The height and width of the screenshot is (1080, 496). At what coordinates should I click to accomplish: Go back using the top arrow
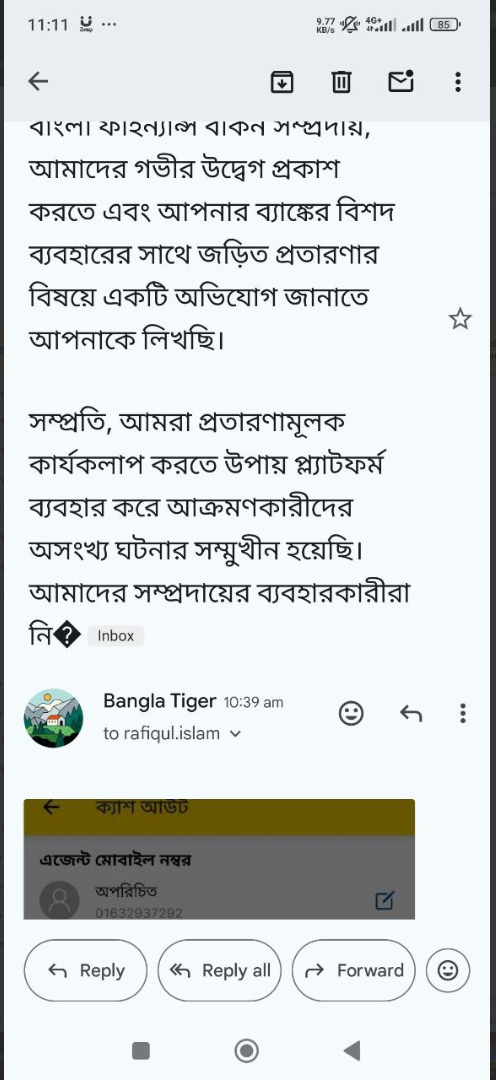[38, 82]
